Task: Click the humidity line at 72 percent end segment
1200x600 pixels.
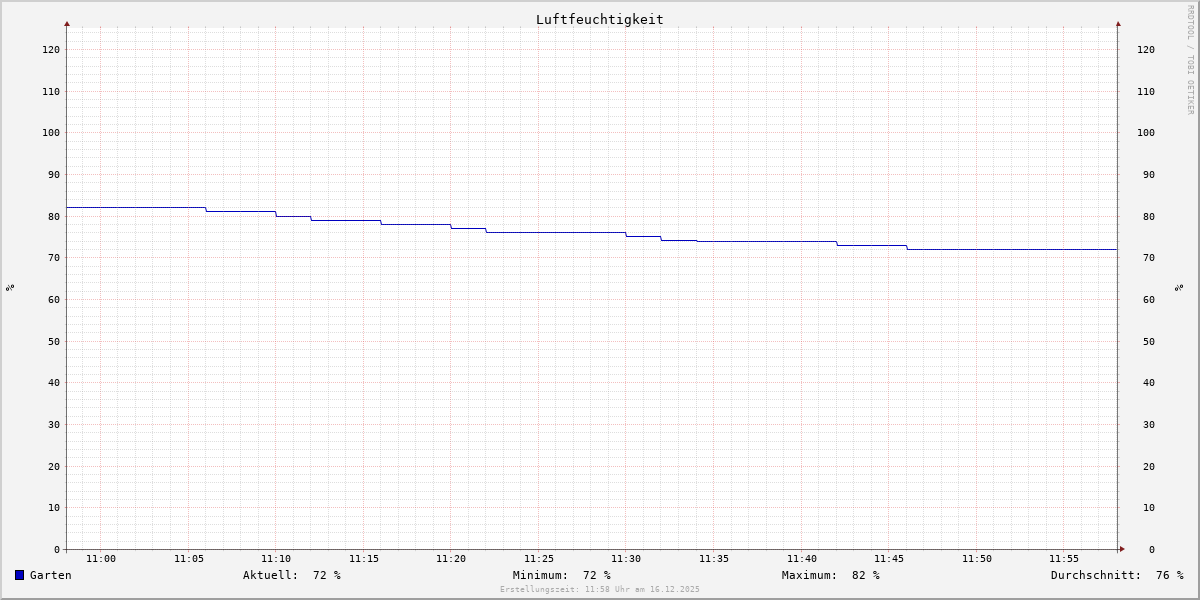Action: (1012, 249)
